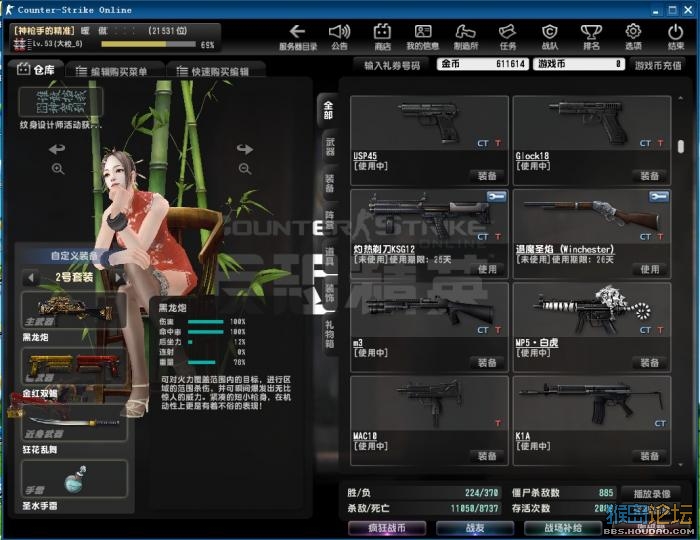Equip Glock18 with its 装备 button

click(x=650, y=176)
